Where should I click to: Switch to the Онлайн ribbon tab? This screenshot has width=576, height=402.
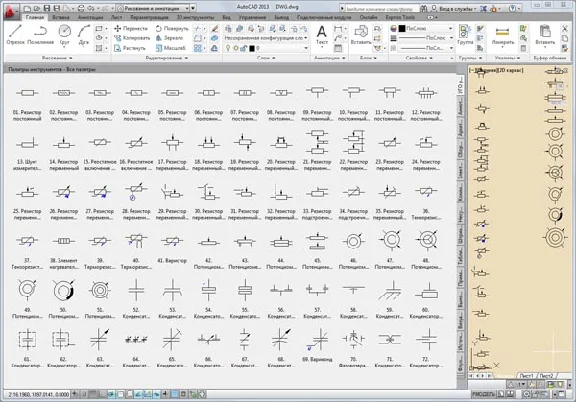click(x=368, y=17)
